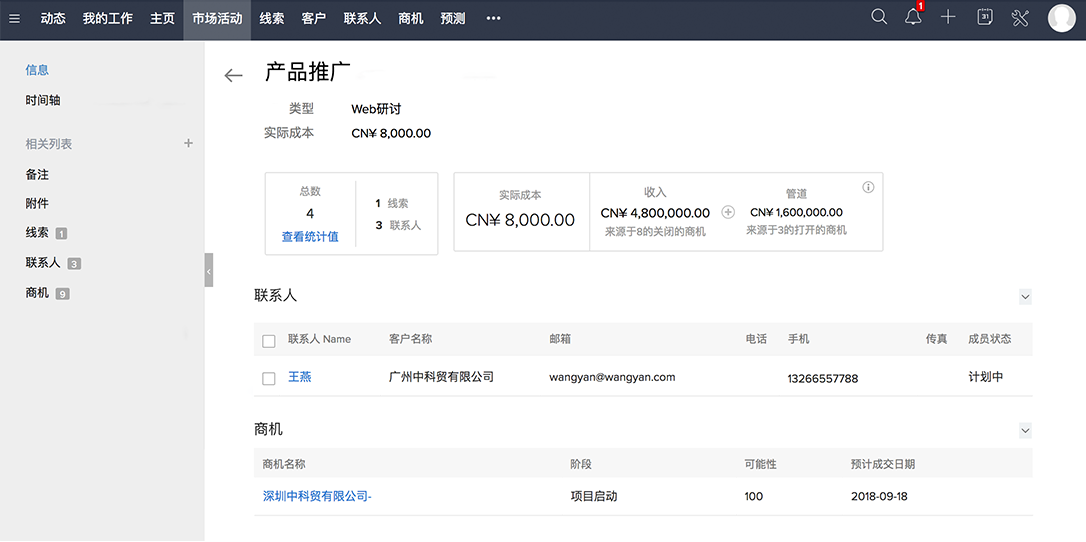The image size is (1086, 542).
Task: Open the notifications bell
Action: pos(913,18)
